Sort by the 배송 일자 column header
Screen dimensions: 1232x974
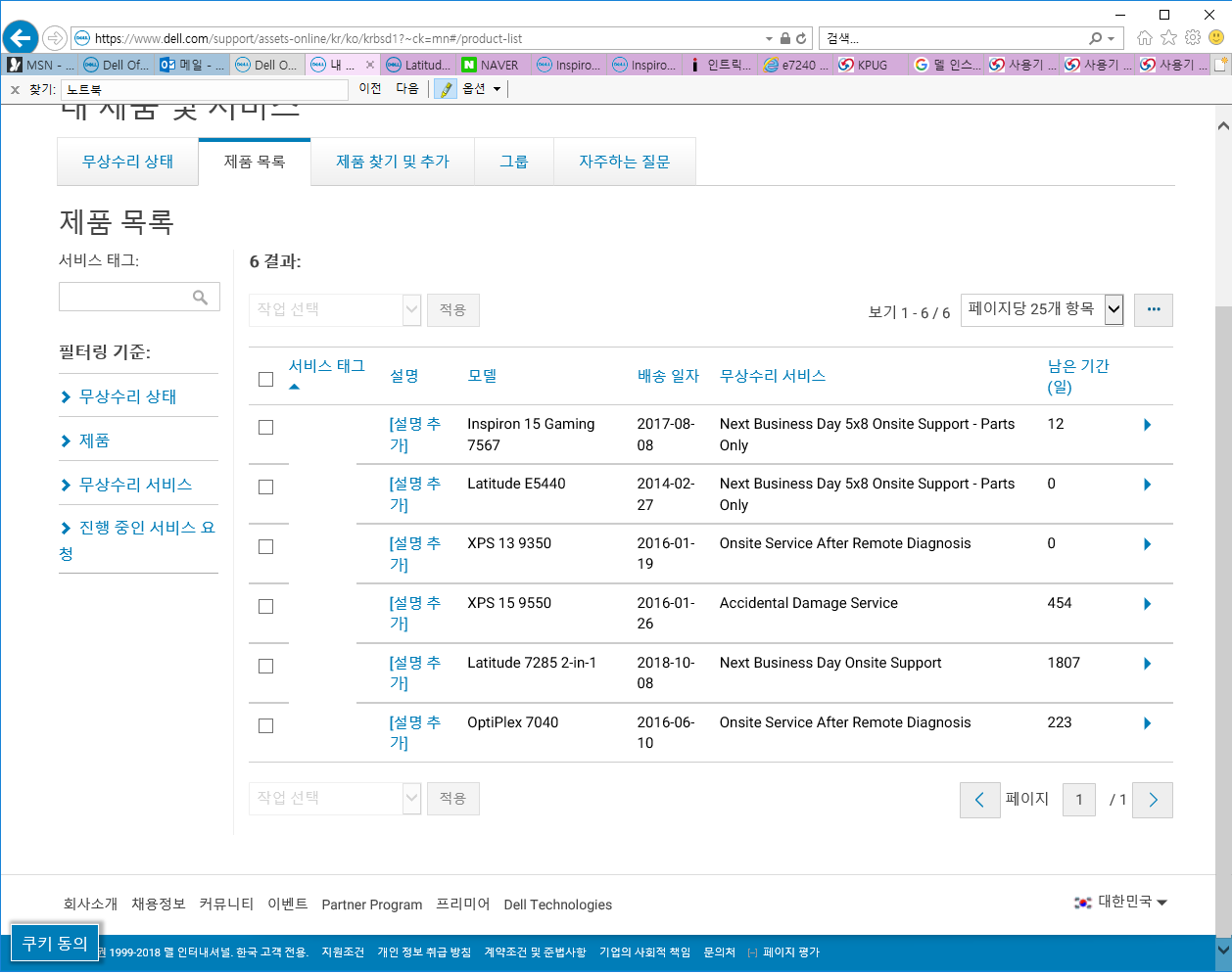668,376
